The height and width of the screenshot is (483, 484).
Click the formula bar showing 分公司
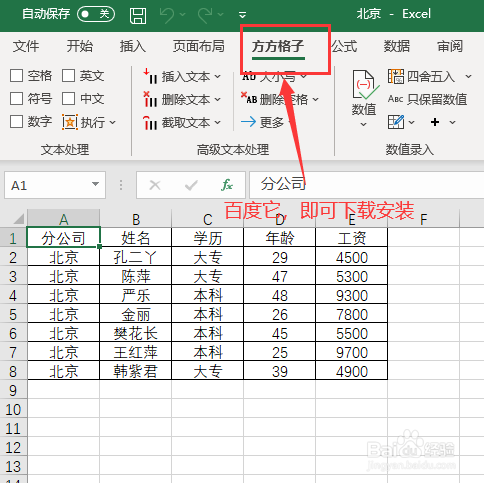pos(367,185)
